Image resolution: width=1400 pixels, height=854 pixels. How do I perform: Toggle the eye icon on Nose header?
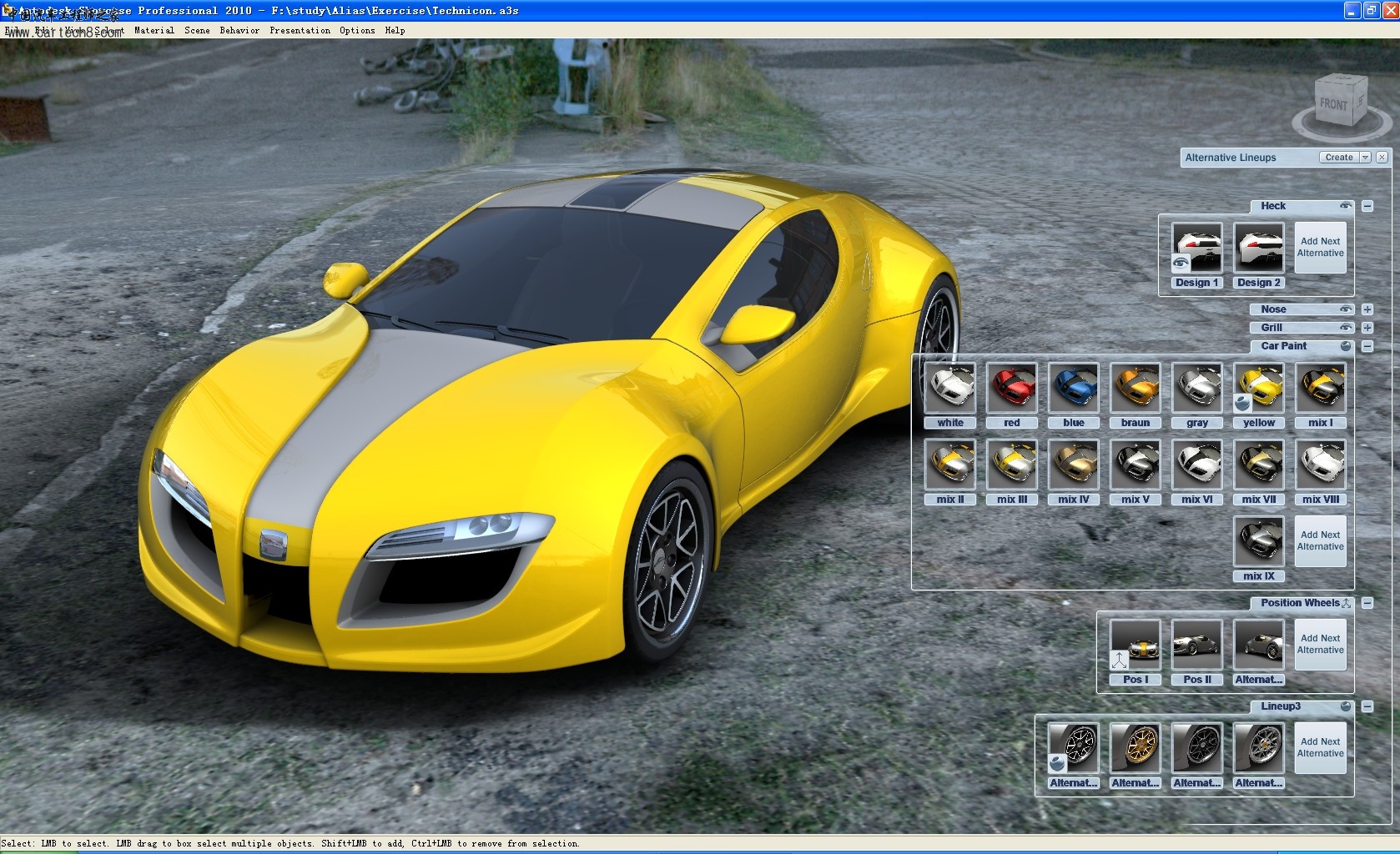pyautogui.click(x=1346, y=309)
